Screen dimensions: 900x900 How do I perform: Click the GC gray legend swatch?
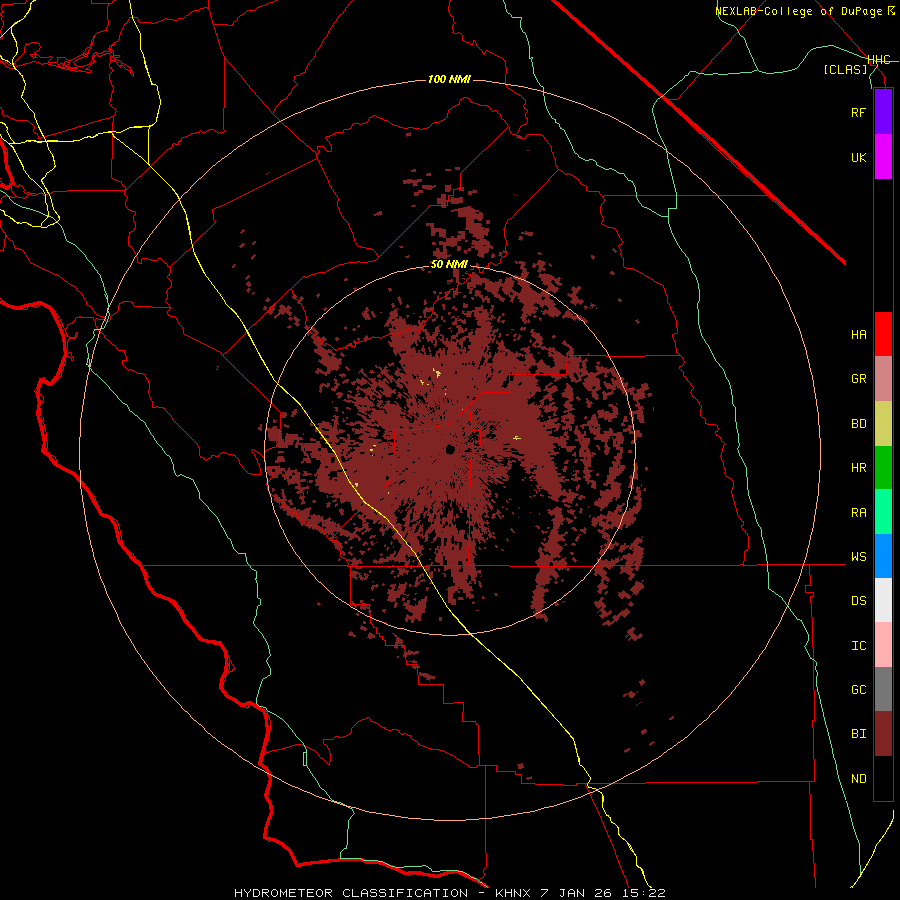883,689
